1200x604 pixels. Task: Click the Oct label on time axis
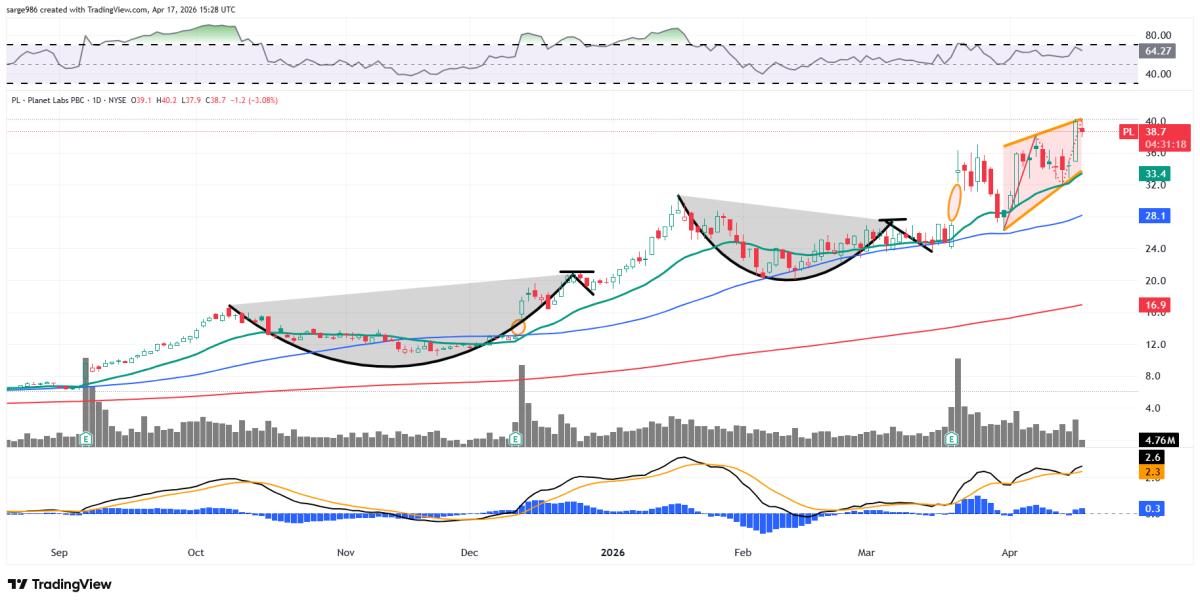(x=195, y=551)
